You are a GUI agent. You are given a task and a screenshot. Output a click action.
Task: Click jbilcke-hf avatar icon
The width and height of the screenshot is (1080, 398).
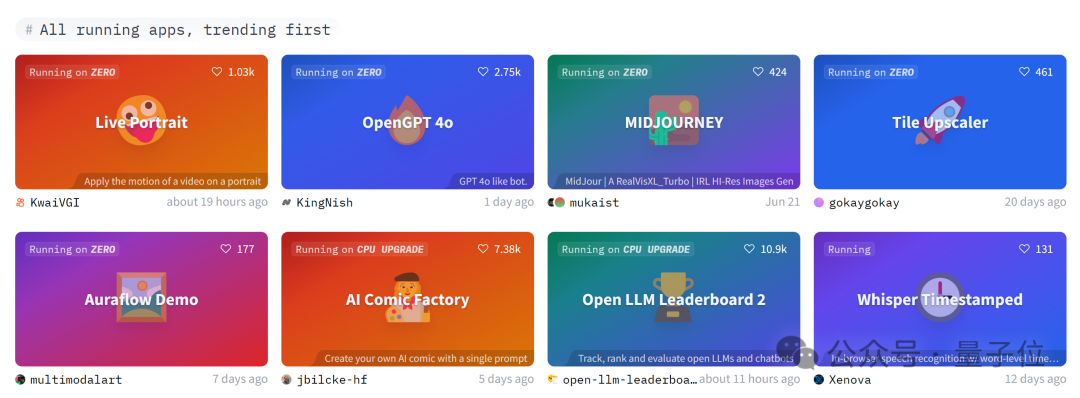coord(287,379)
